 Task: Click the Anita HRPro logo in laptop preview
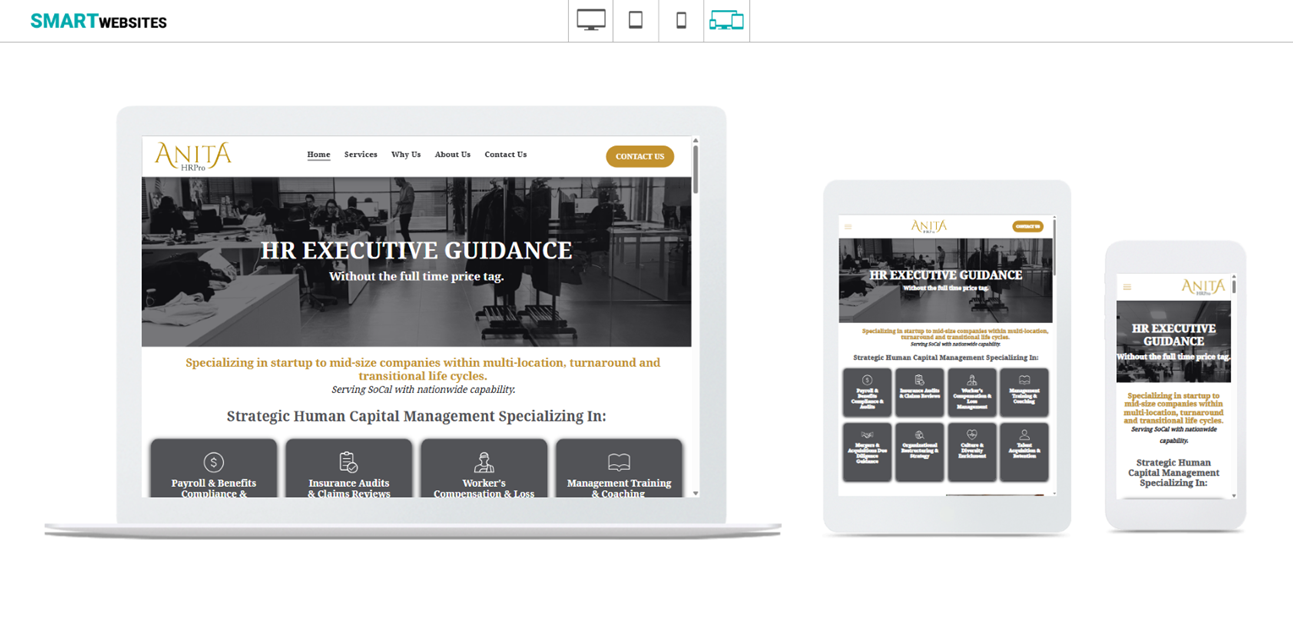point(193,156)
